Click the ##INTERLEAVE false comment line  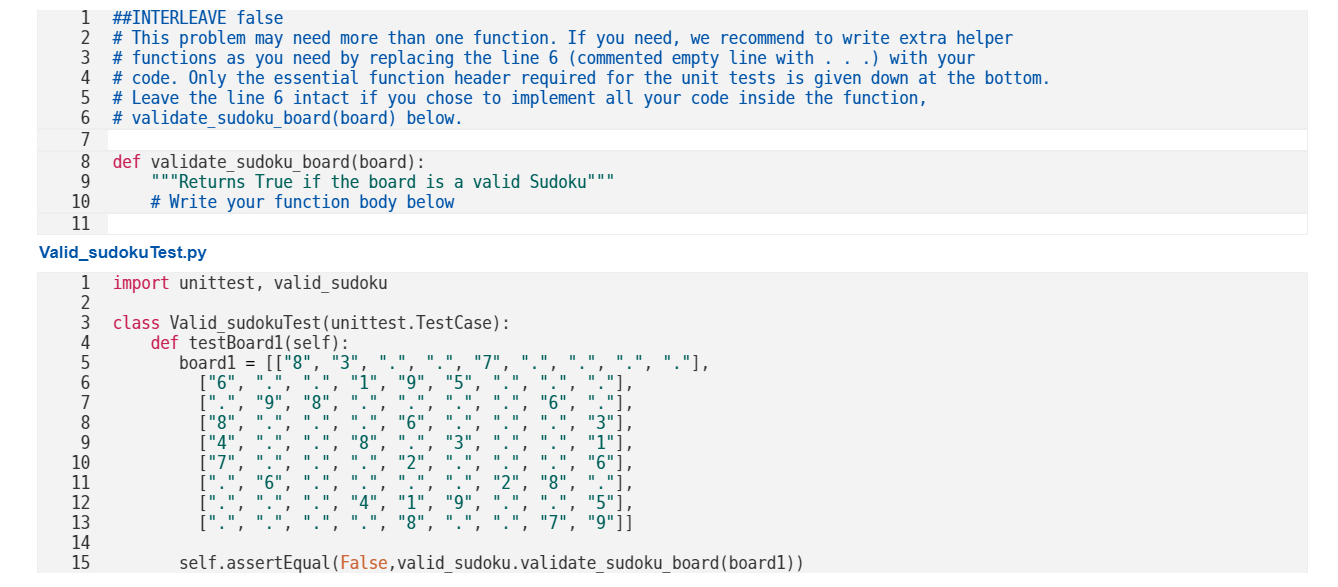click(x=198, y=18)
